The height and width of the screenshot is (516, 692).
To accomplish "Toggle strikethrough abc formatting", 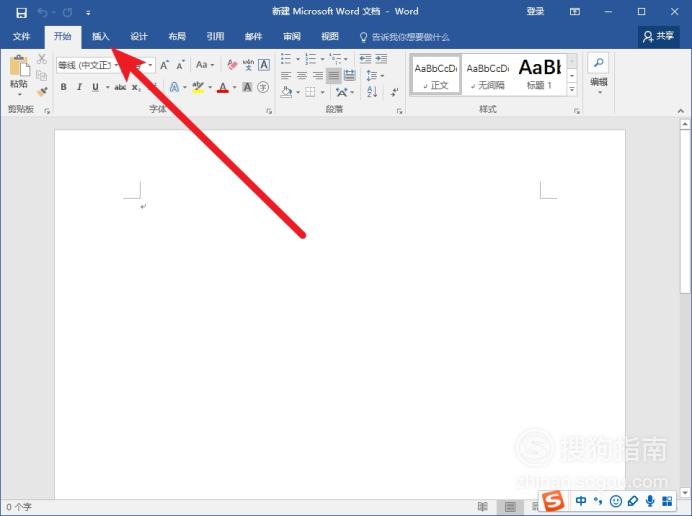I will coord(120,87).
